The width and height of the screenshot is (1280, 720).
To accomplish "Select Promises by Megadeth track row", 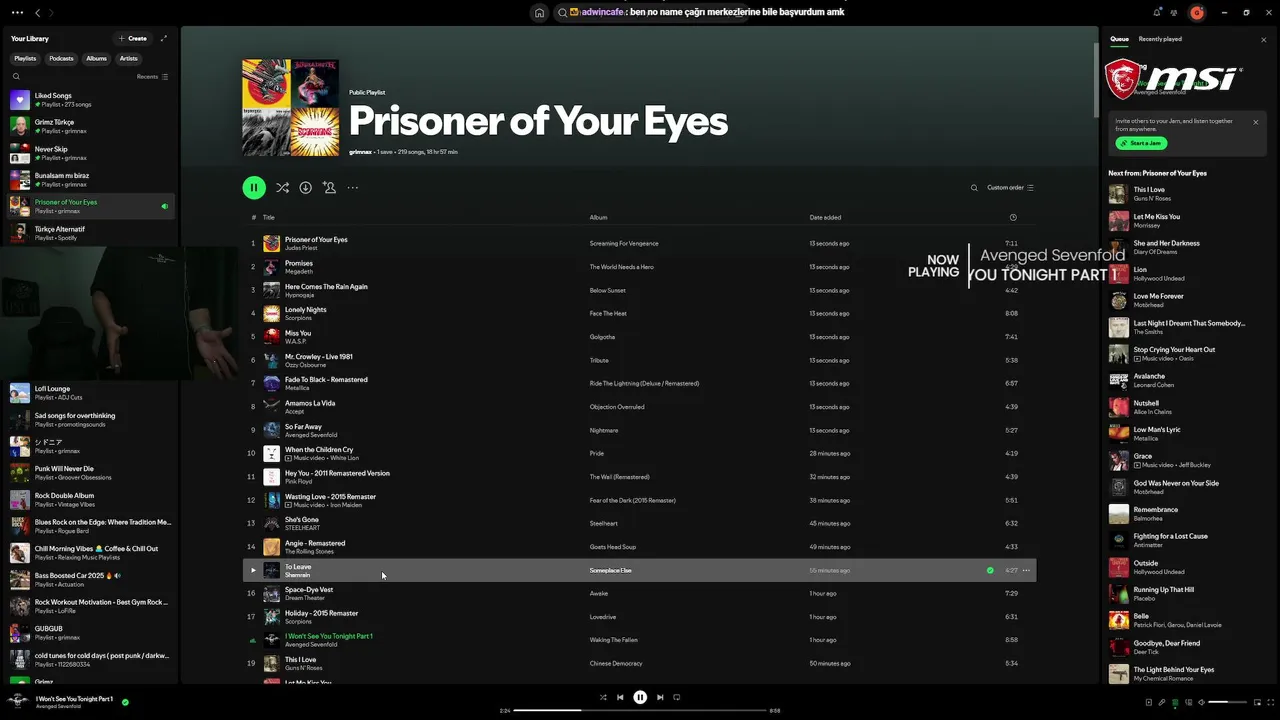I will (x=640, y=267).
